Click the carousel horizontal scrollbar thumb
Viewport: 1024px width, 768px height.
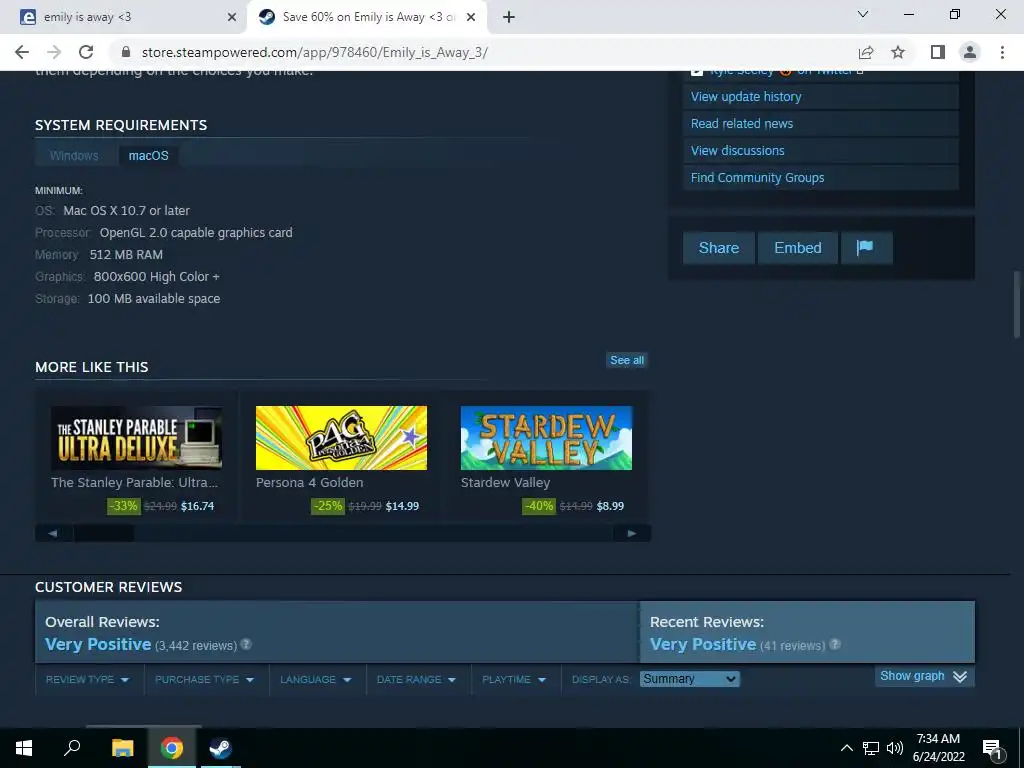[104, 534]
